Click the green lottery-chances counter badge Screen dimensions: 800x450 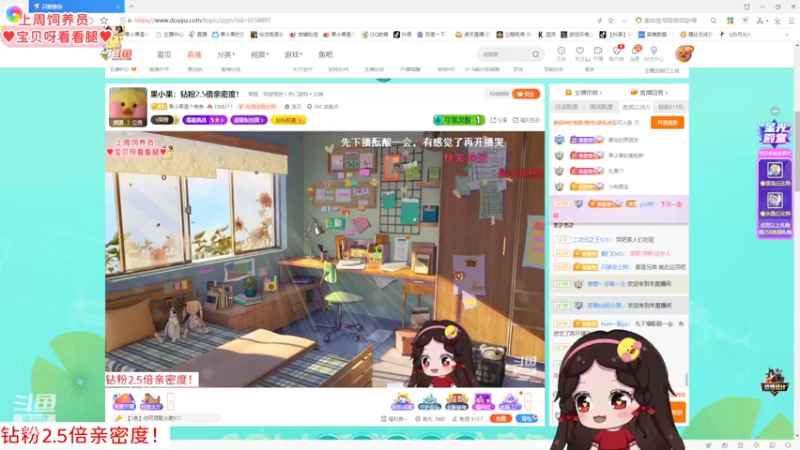(459, 120)
